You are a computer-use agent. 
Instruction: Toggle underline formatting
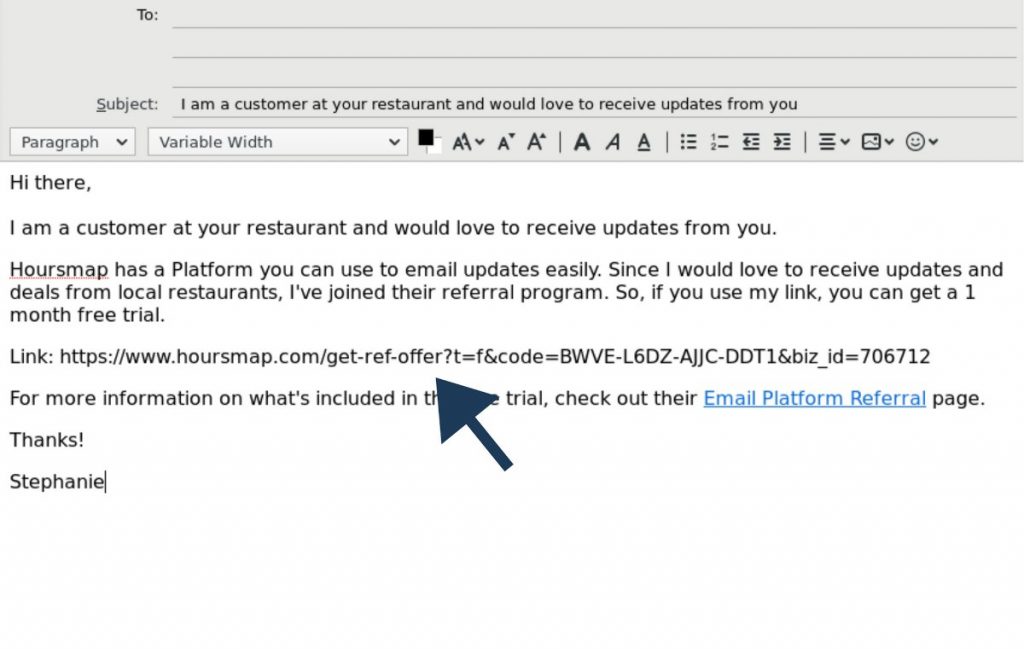point(644,142)
